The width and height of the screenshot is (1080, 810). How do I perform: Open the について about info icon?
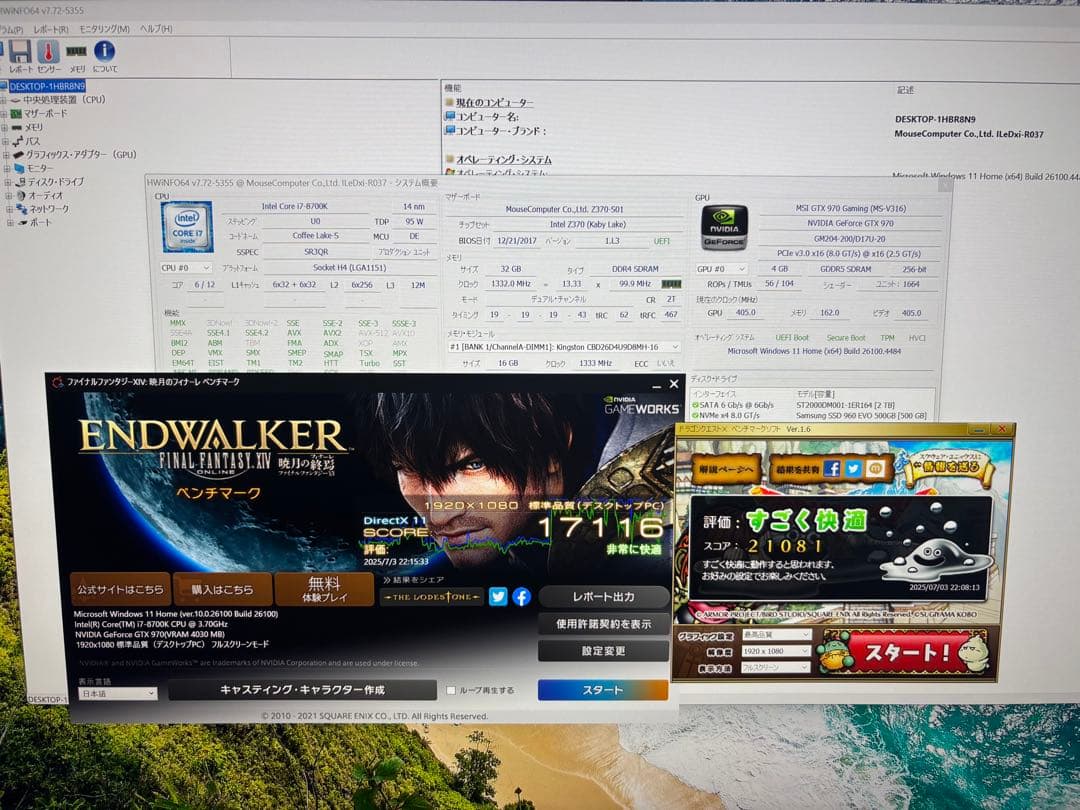coord(103,50)
